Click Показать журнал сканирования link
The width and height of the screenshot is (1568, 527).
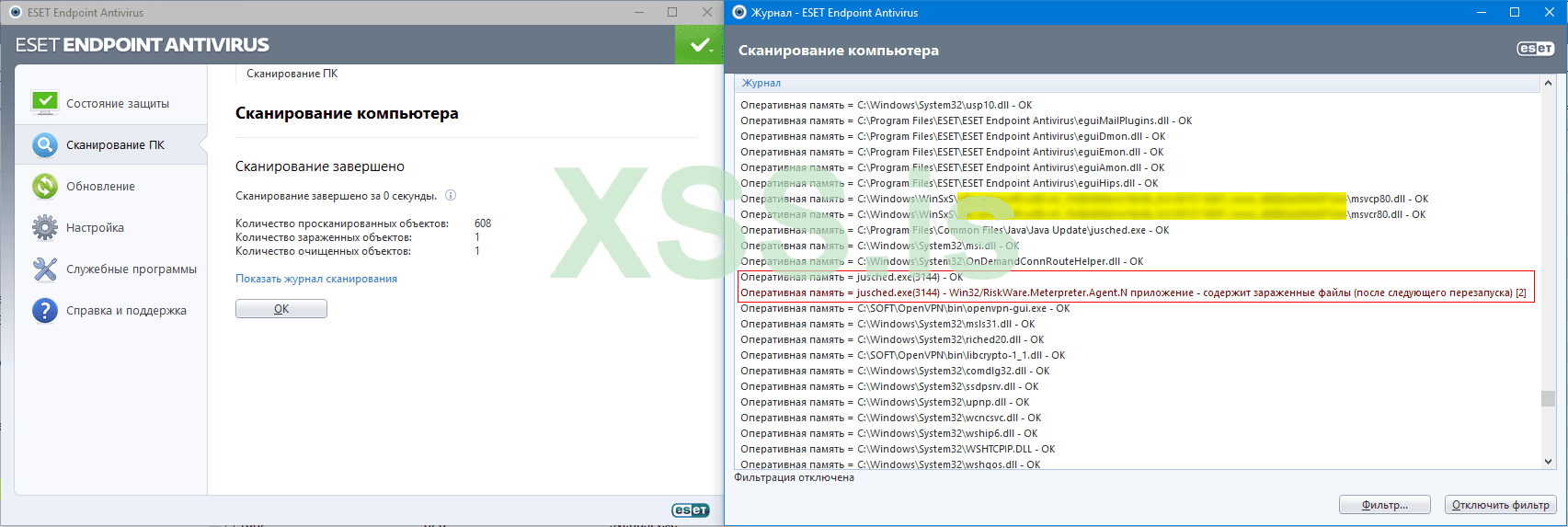click(x=316, y=279)
